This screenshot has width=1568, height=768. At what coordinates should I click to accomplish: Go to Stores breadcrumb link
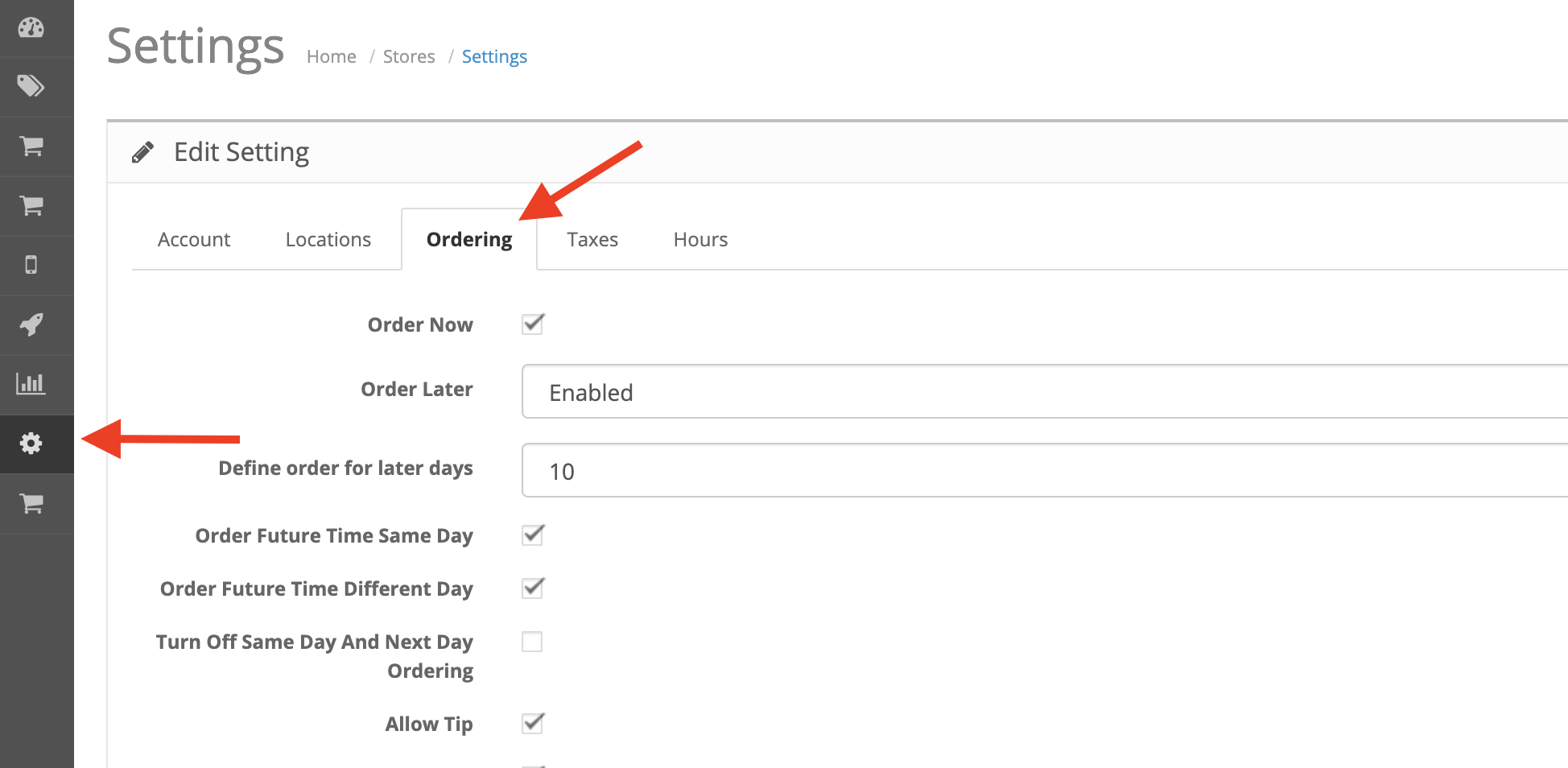point(409,57)
